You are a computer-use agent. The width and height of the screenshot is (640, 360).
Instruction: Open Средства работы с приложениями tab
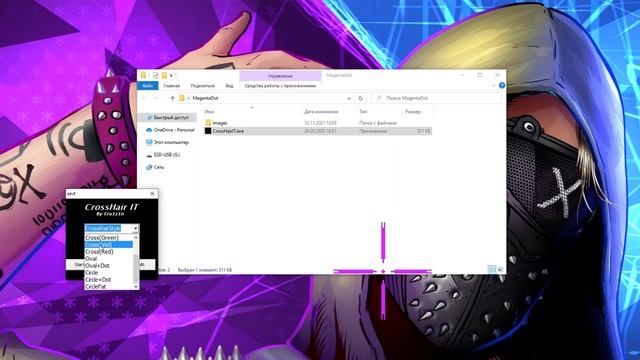point(280,86)
